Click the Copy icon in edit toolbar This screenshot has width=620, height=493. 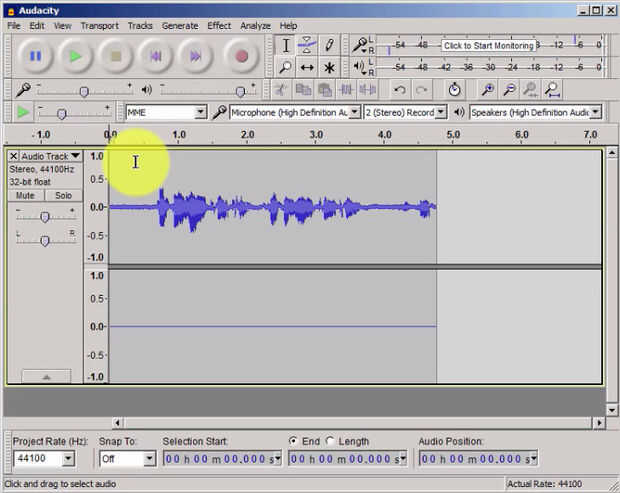click(x=303, y=90)
